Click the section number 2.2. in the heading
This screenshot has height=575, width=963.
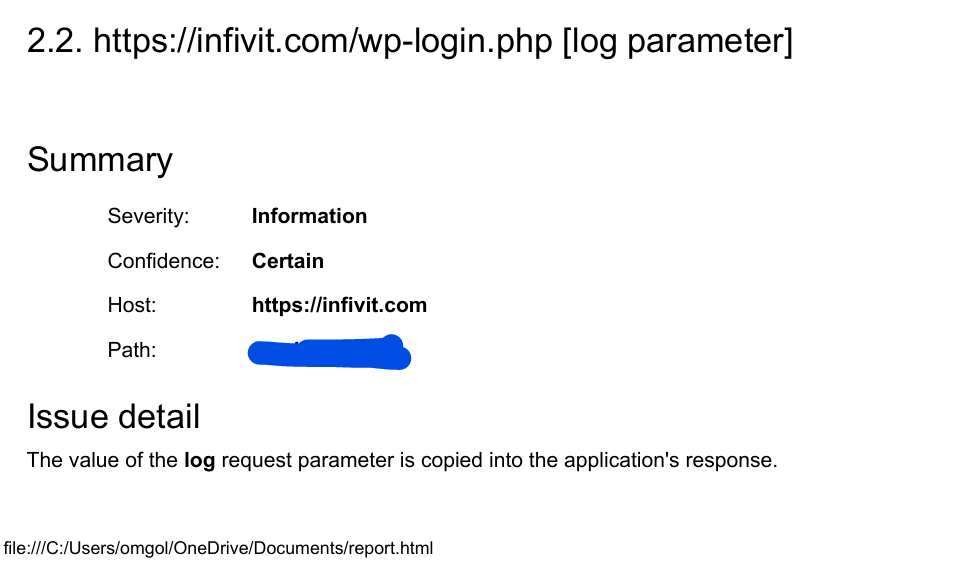pos(56,41)
